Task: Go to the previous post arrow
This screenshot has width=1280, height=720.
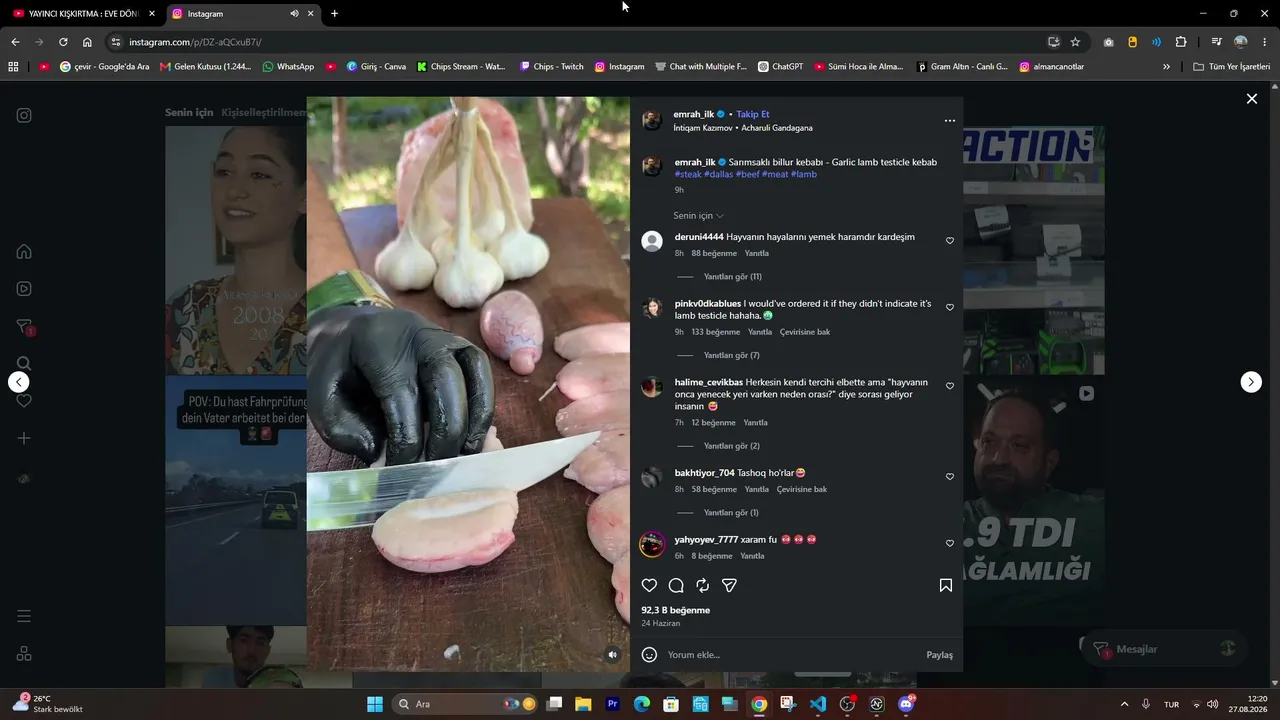Action: click(x=19, y=382)
